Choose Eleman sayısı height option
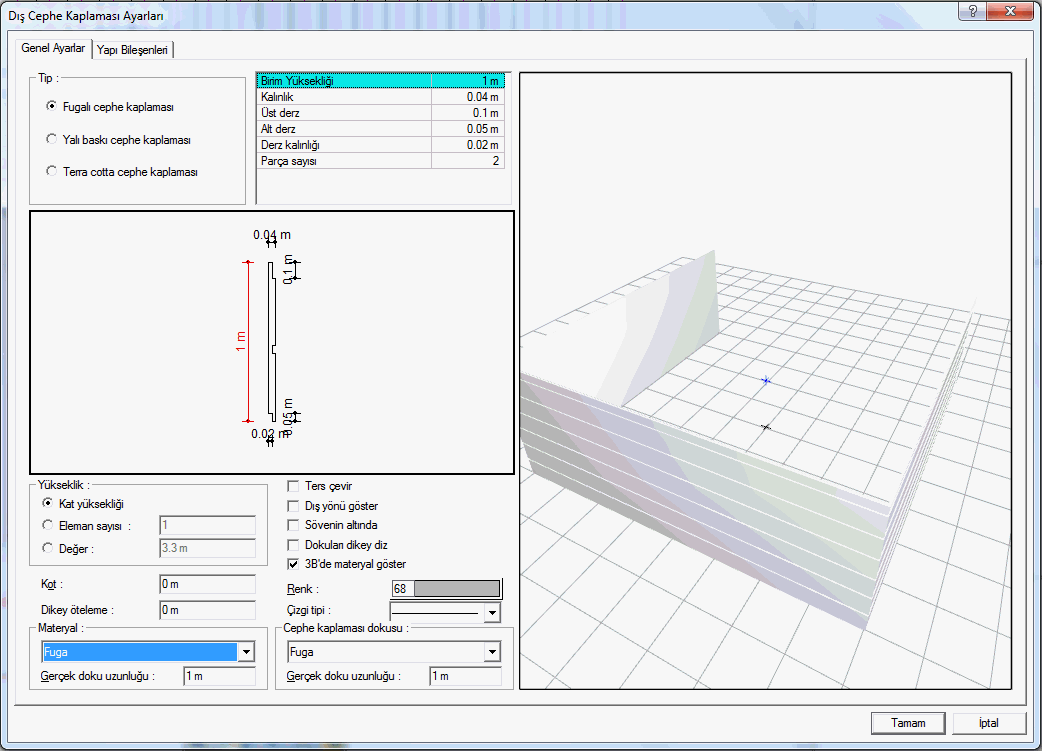Image resolution: width=1042 pixels, height=751 pixels. pos(47,525)
